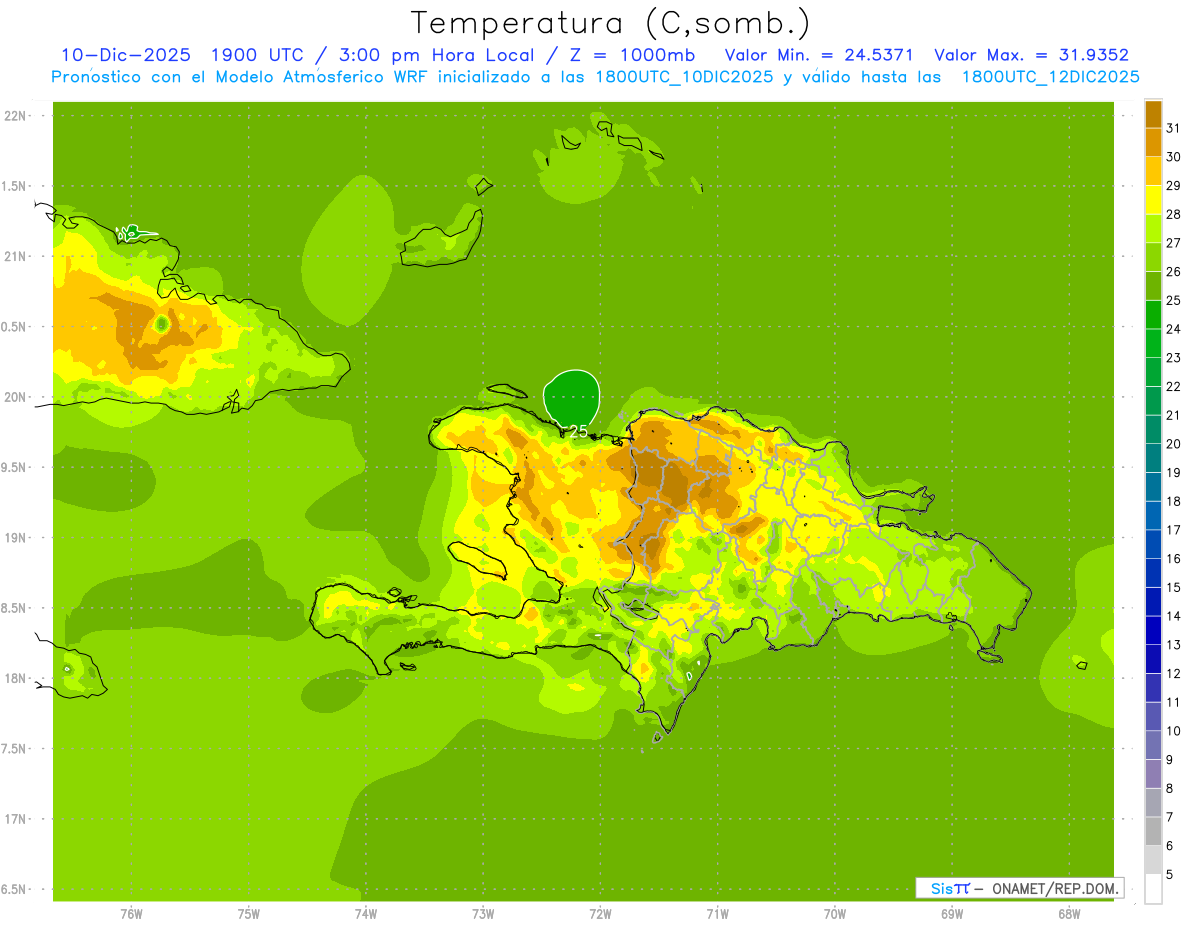Click legend value '28'
Viewport: 1200px width, 927px height.
[x=1174, y=214]
